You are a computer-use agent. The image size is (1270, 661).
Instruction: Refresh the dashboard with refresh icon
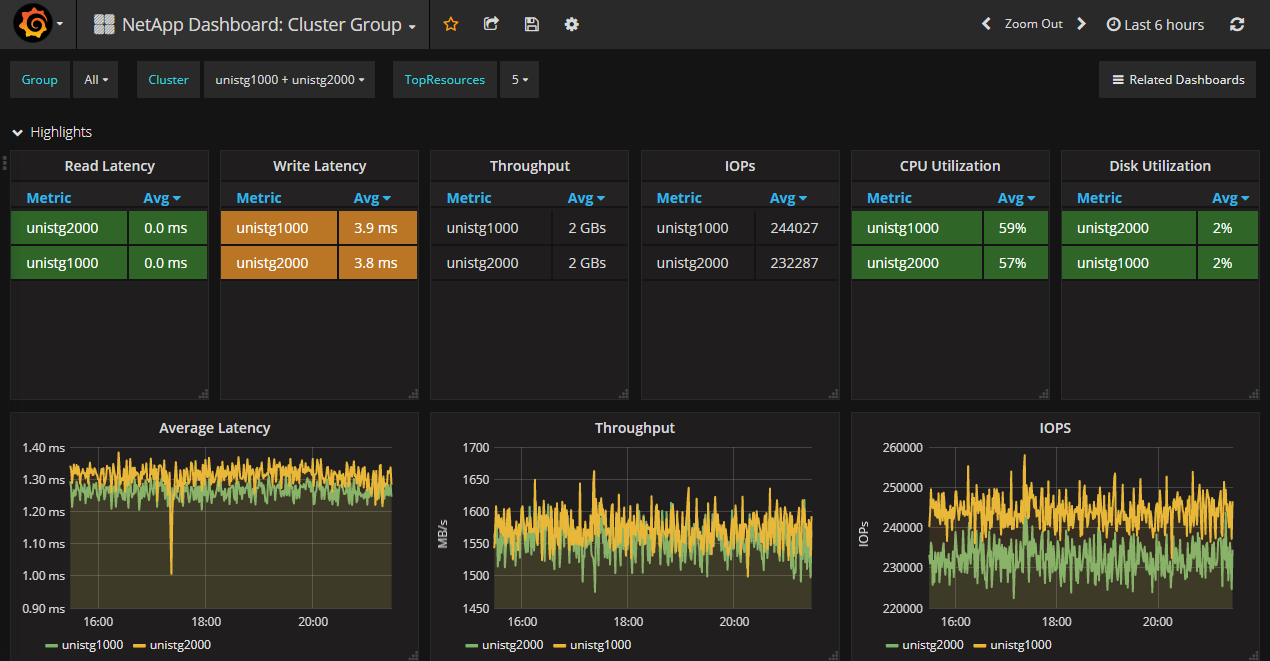(1237, 24)
